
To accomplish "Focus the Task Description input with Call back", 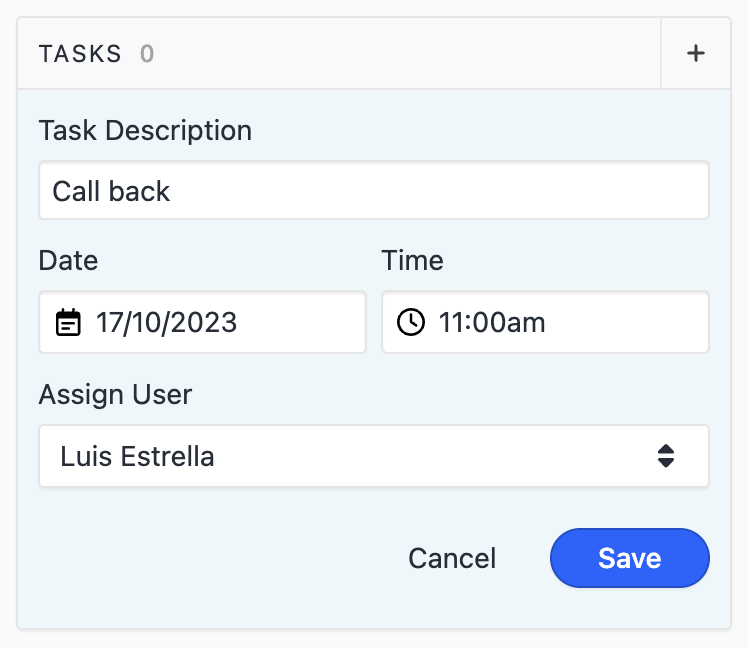I will (x=373, y=191).
